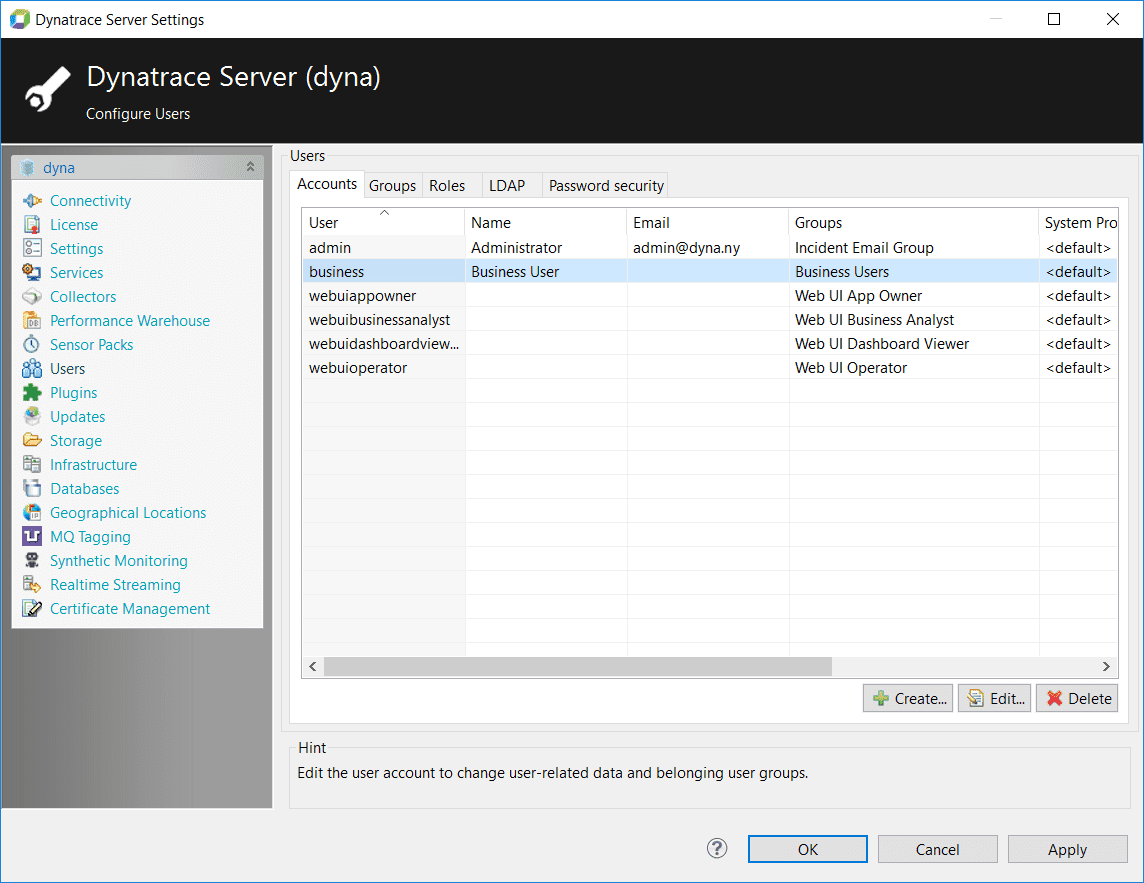Click the License document icon
1144x883 pixels.
32,225
